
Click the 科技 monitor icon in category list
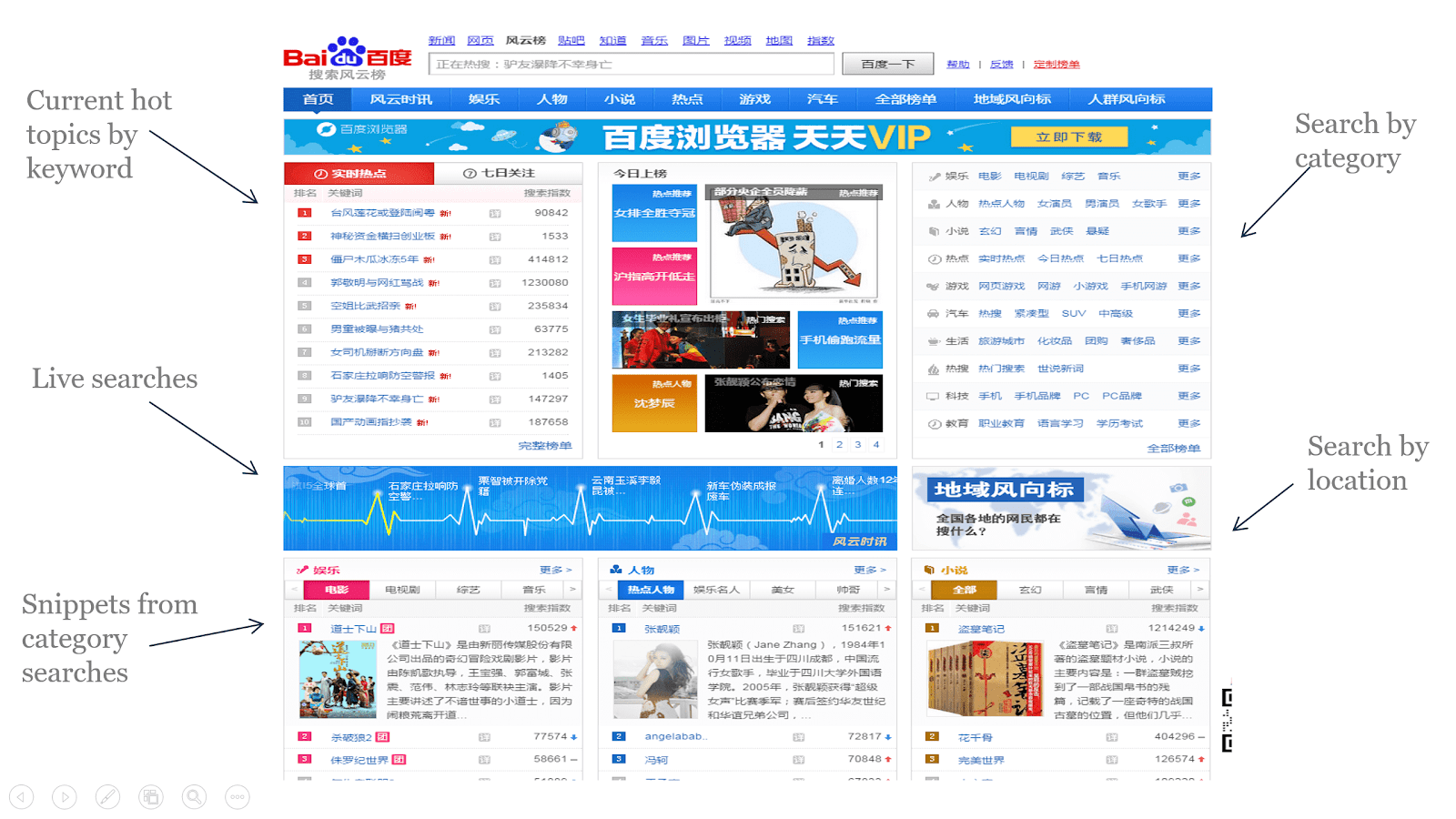point(934,396)
